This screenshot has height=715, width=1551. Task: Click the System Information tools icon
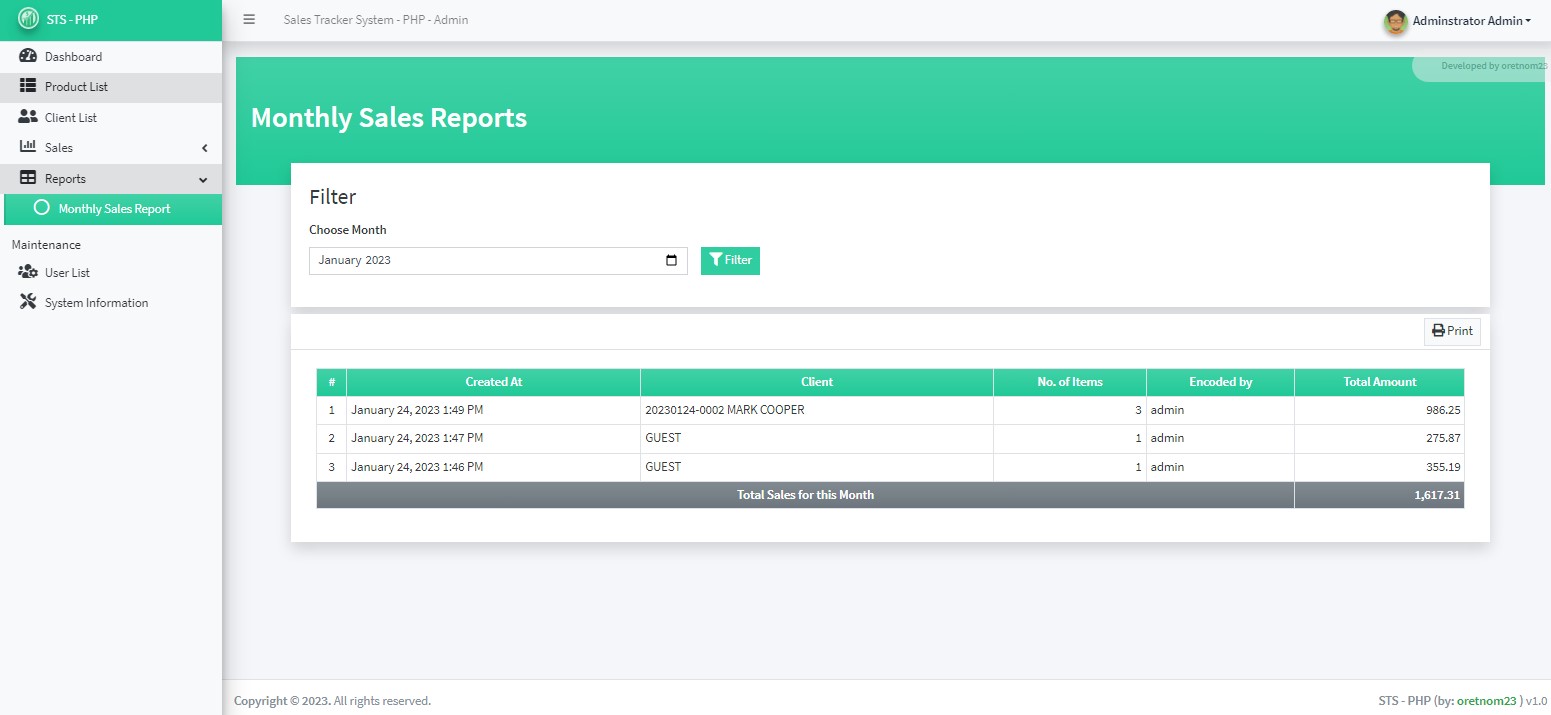[x=28, y=302]
